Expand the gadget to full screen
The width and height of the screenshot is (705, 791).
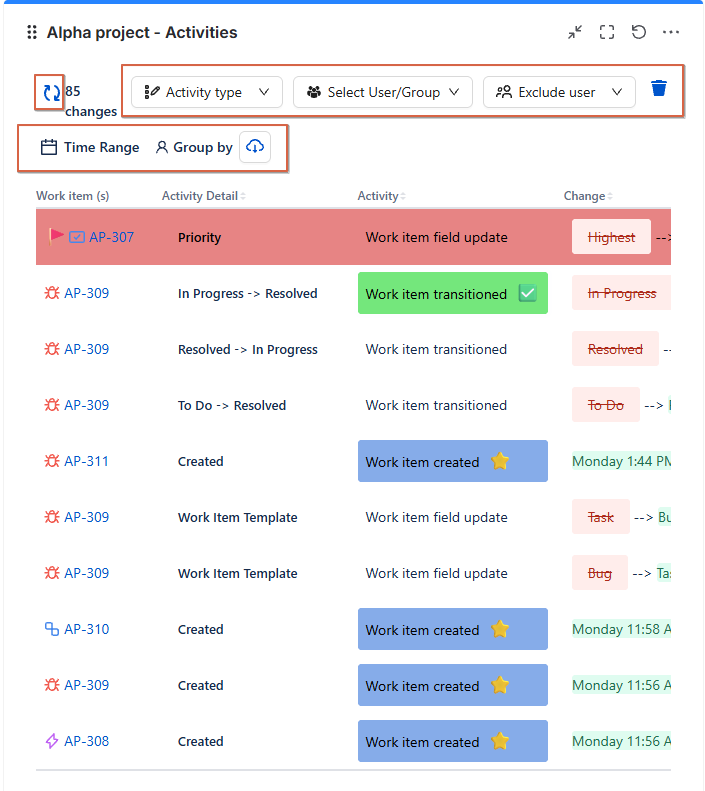pos(607,32)
